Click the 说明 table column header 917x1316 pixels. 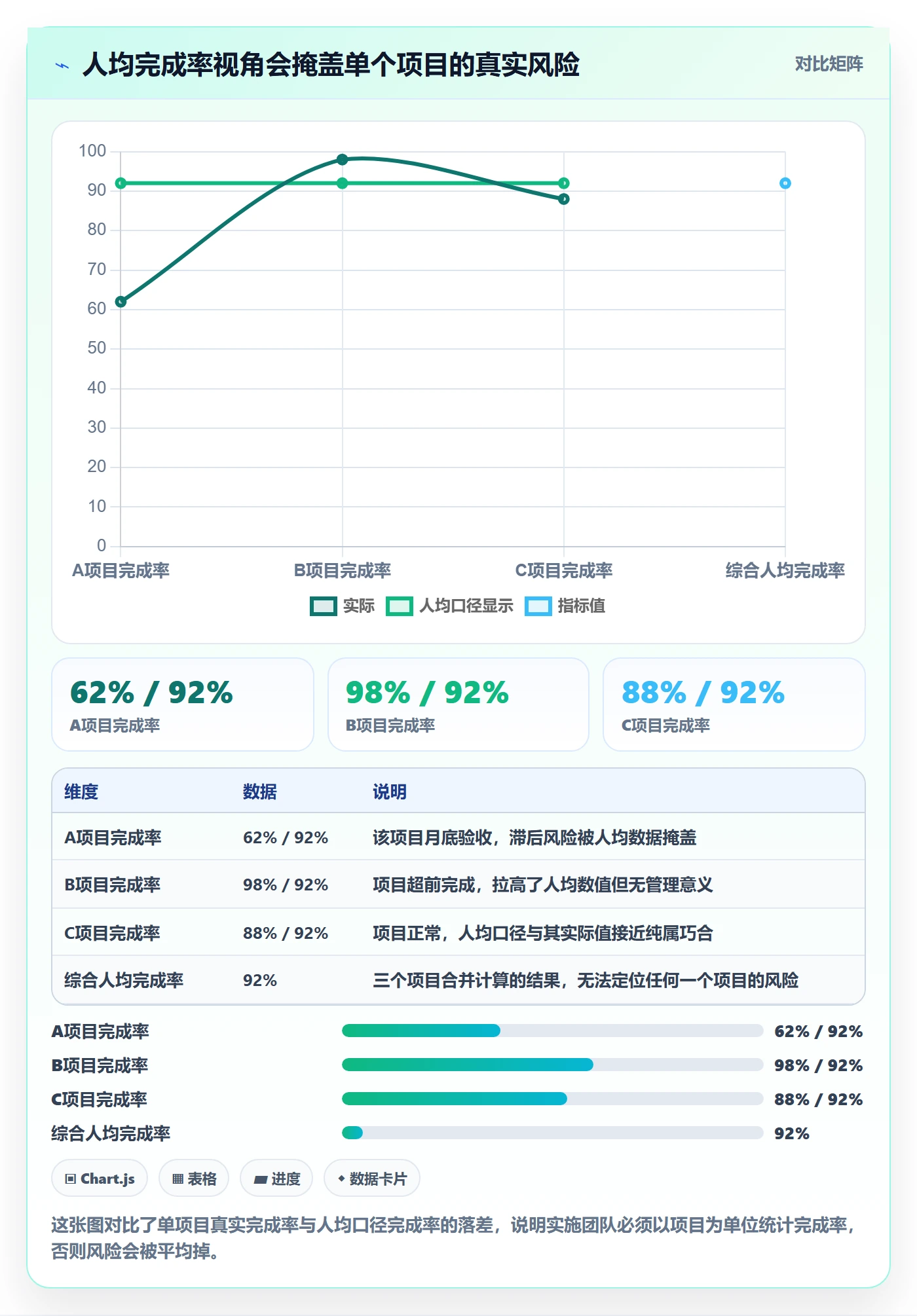(390, 792)
